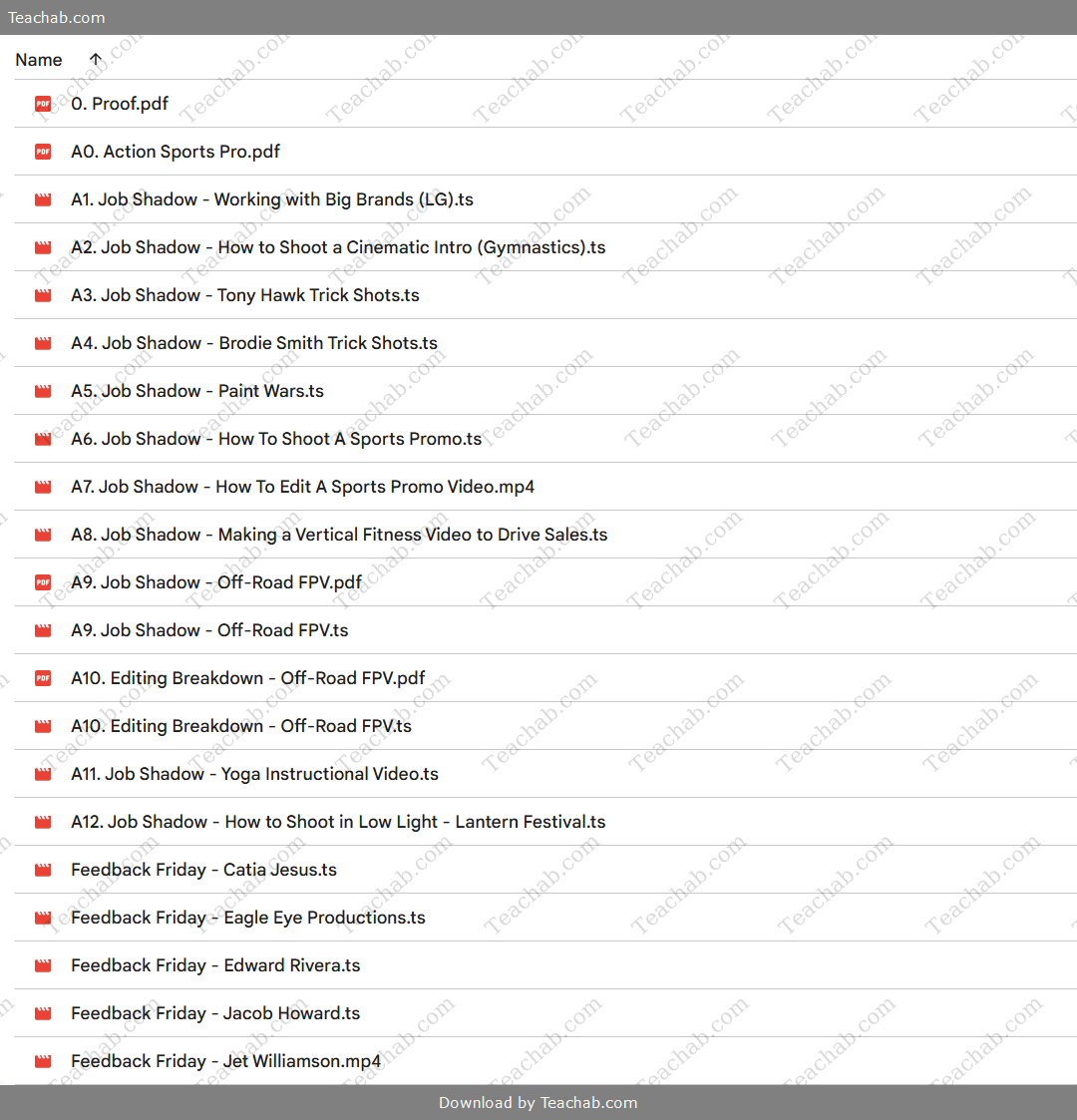Click PDF icon for A9. Off-Road FPV.pdf
1077x1120 pixels.
(x=43, y=582)
